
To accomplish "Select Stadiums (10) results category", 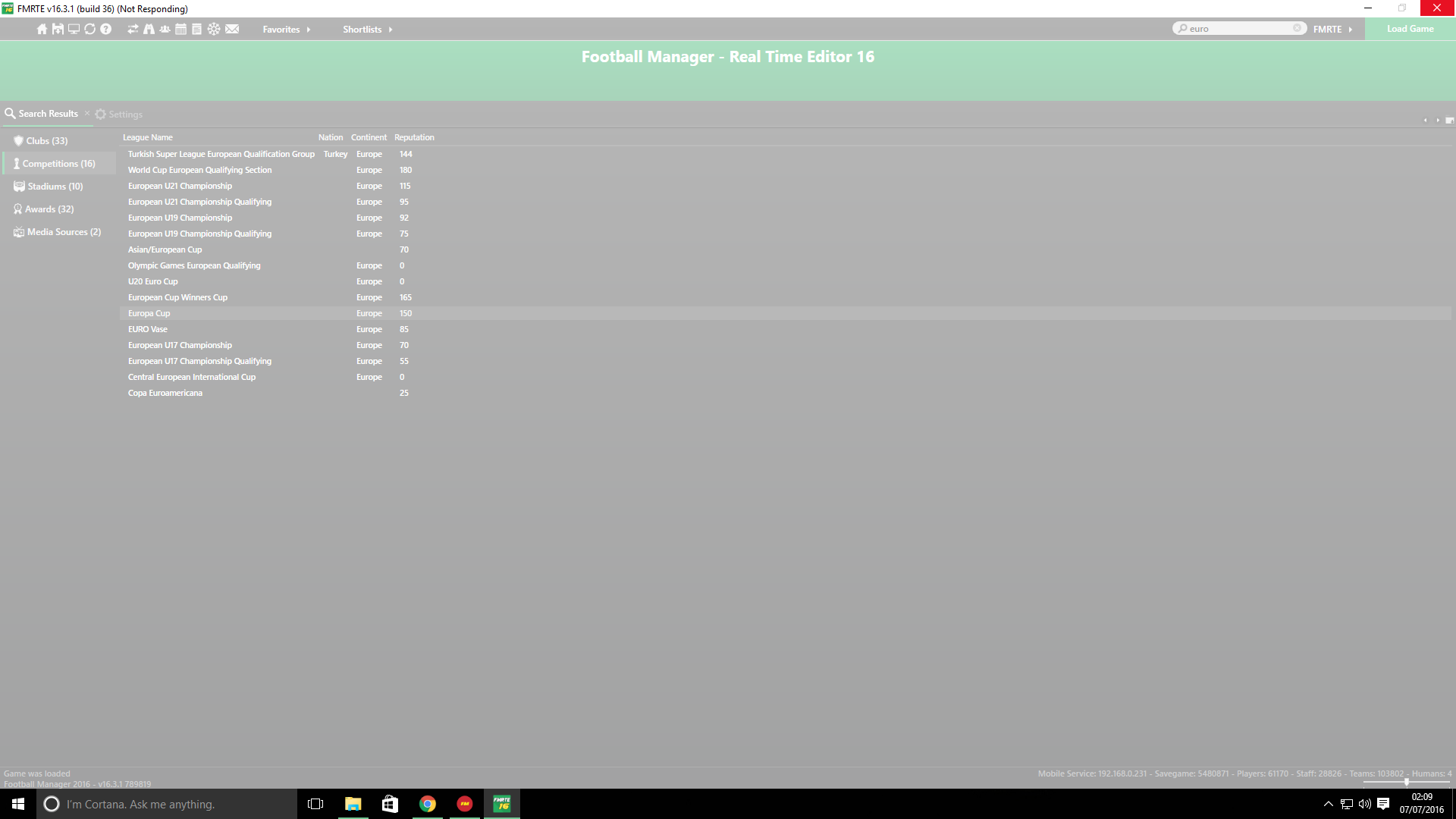I will [x=55, y=187].
